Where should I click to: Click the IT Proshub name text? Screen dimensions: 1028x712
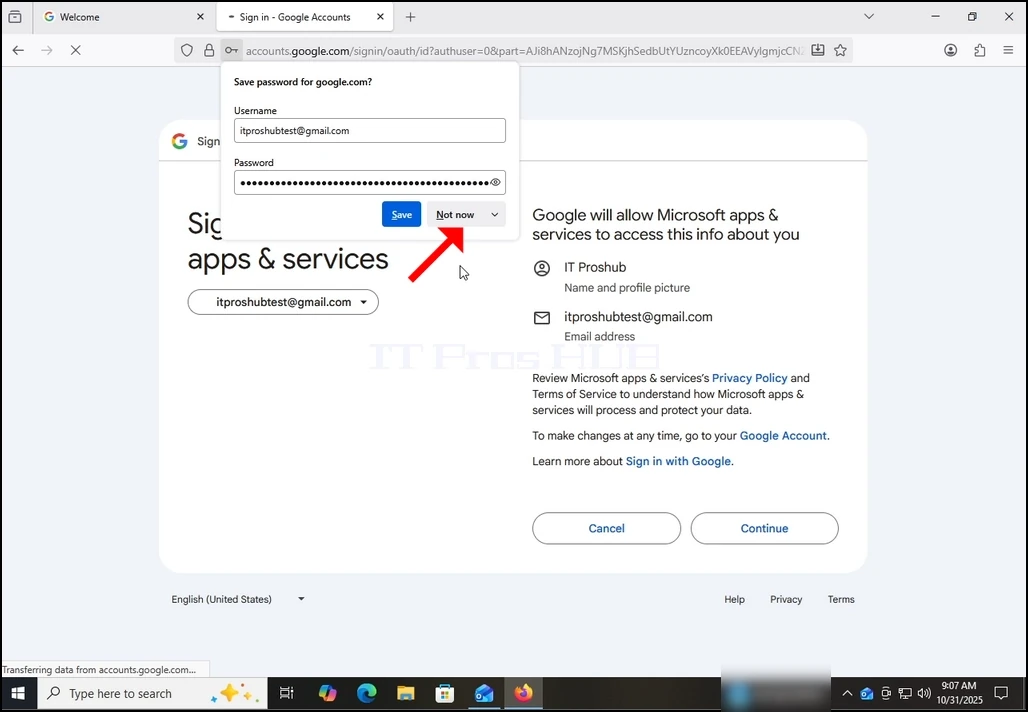tap(595, 267)
